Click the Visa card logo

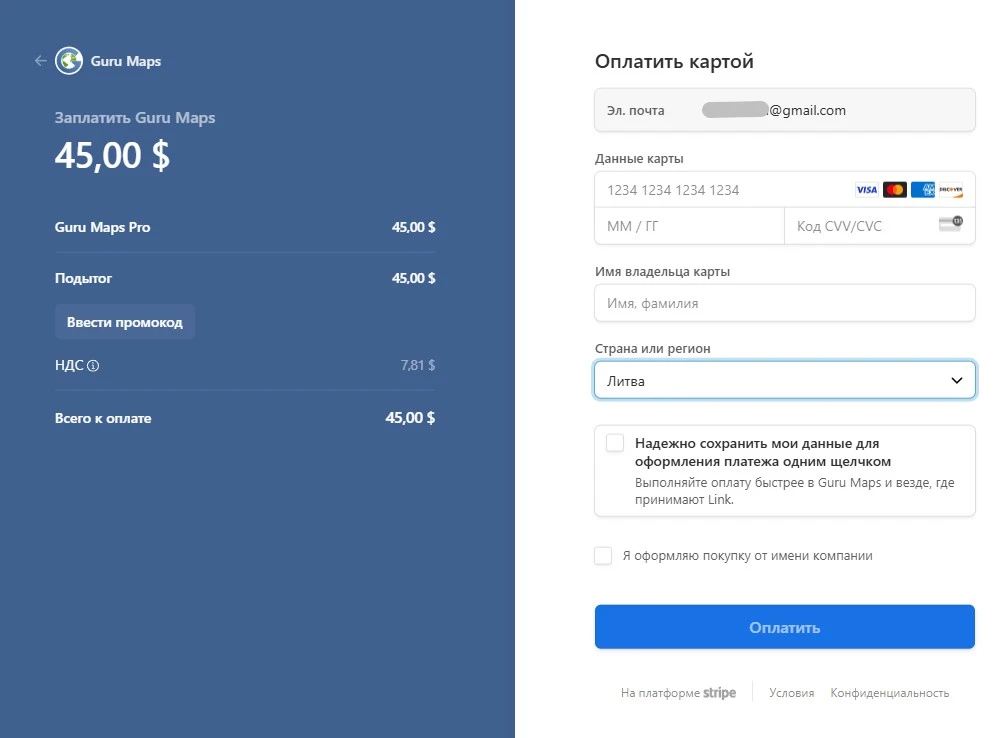(x=866, y=190)
